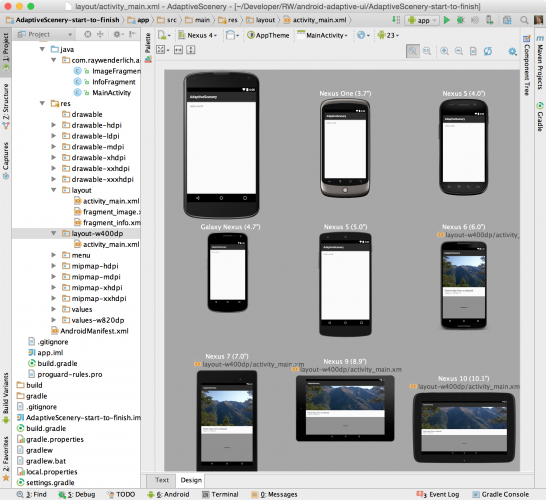Select MainActivity class in the project tree
The height and width of the screenshot is (500, 546).
click(103, 93)
